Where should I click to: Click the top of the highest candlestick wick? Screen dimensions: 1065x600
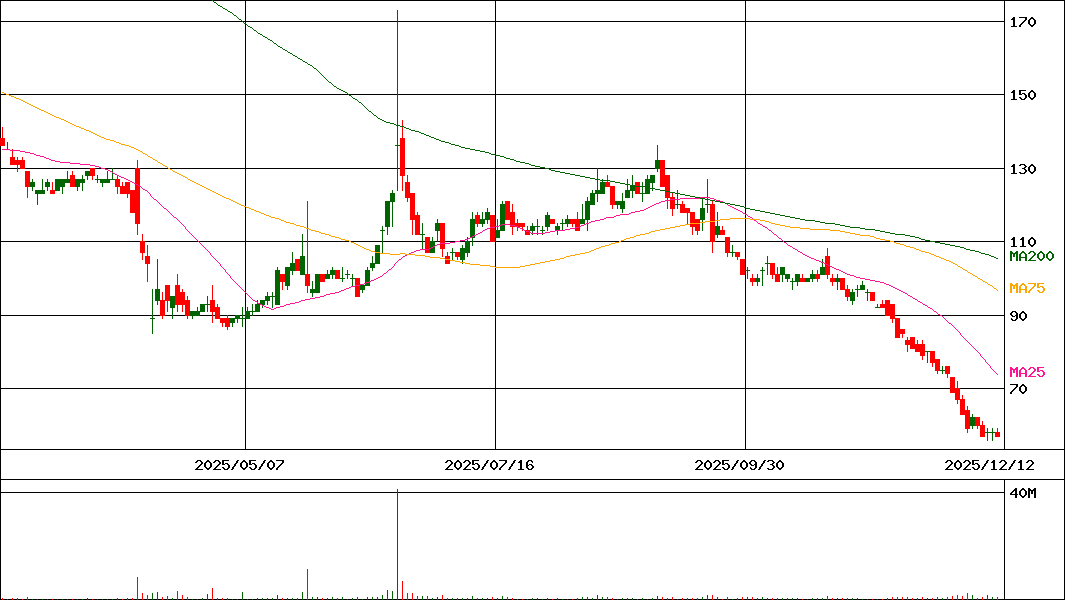tap(398, 11)
